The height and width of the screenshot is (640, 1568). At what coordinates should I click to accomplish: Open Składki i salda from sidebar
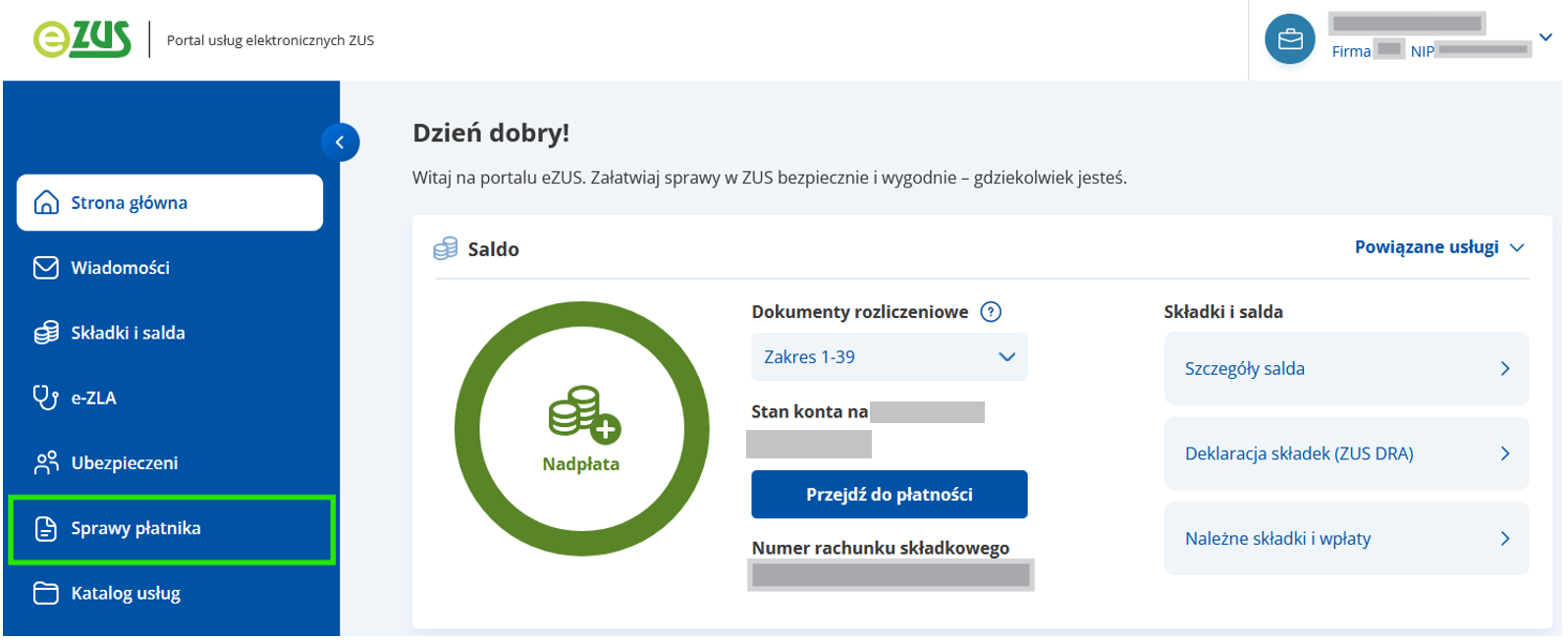pos(128,333)
